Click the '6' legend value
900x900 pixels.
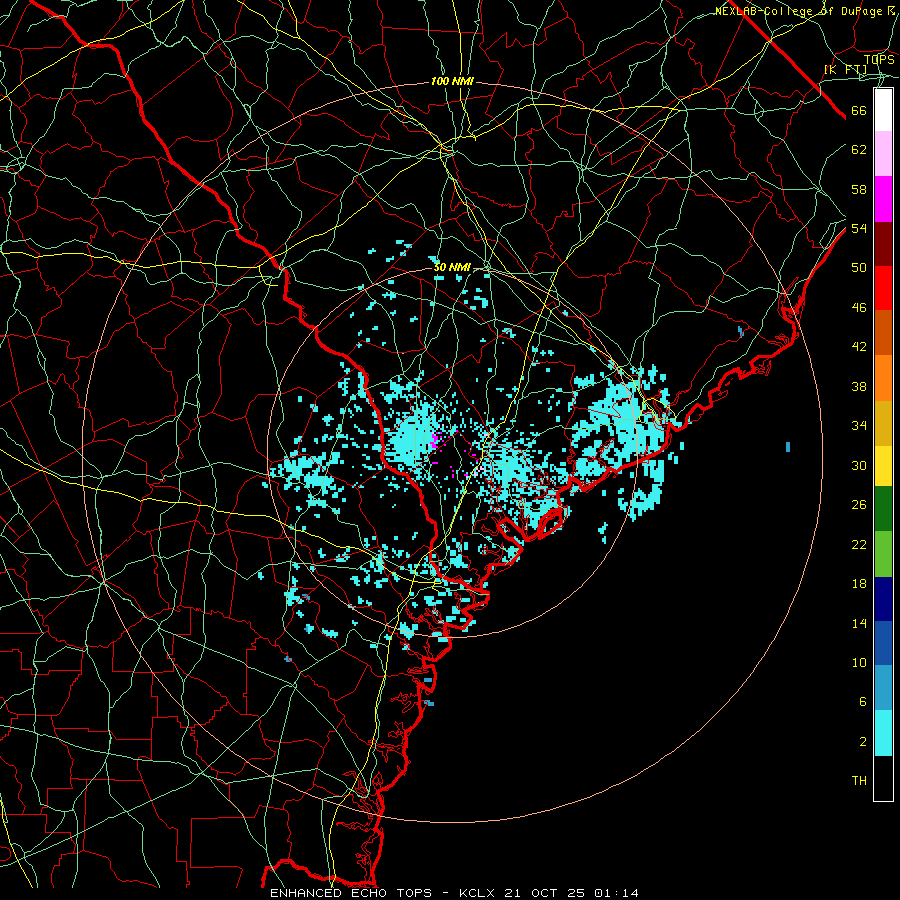862,701
